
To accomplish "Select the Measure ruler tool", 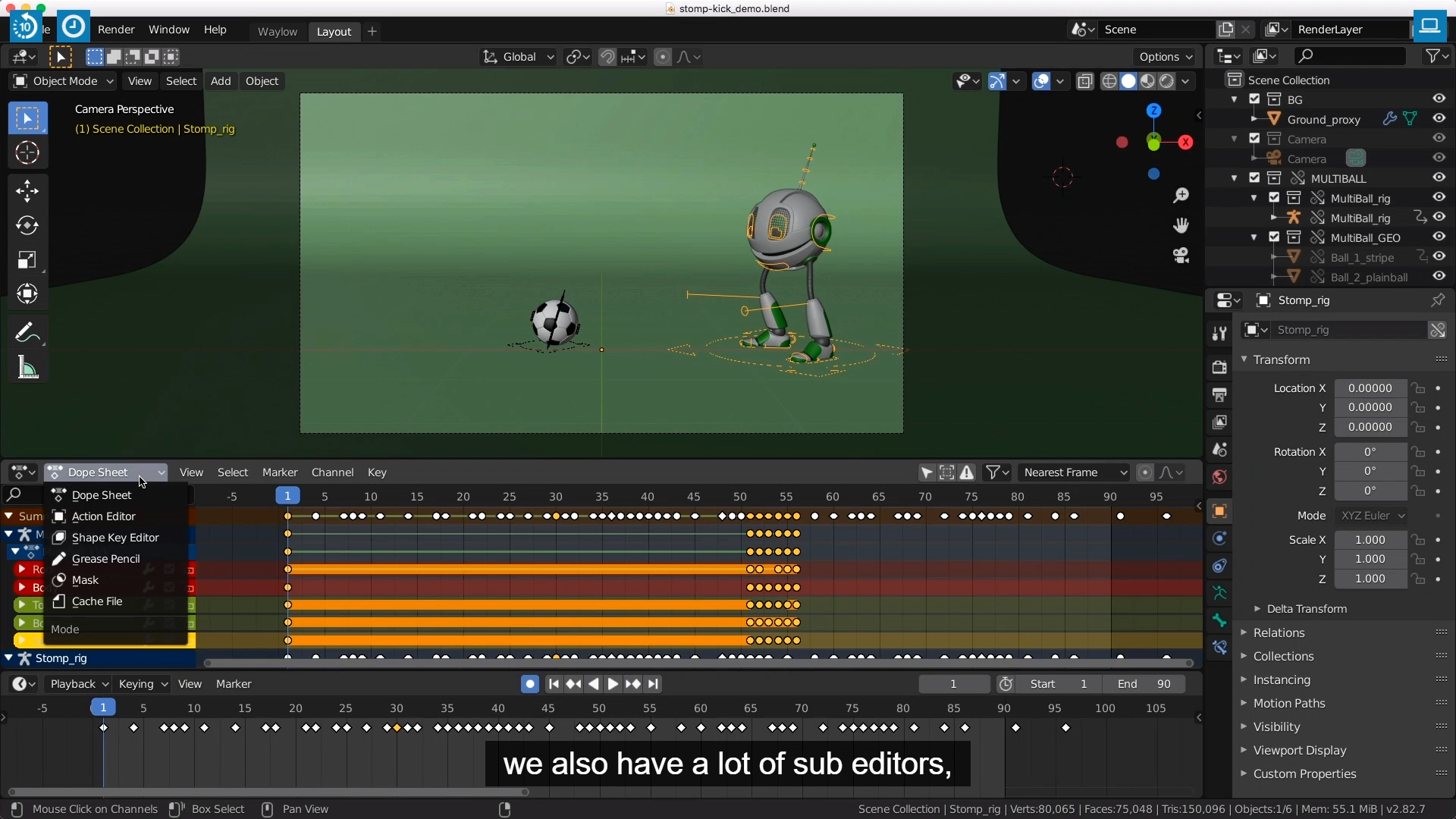I will tap(27, 368).
